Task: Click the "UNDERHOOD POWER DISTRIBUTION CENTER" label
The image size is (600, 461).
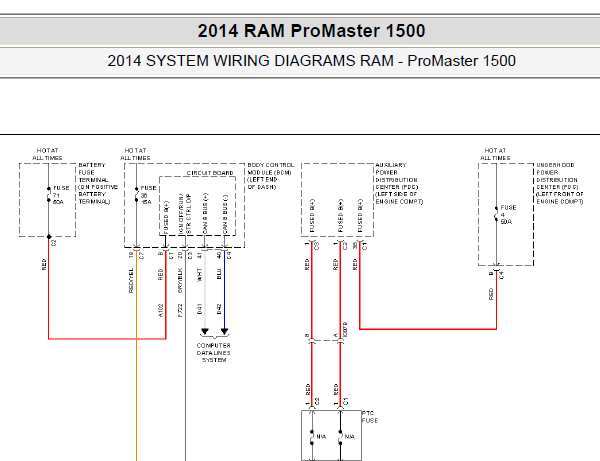Action: [557, 176]
